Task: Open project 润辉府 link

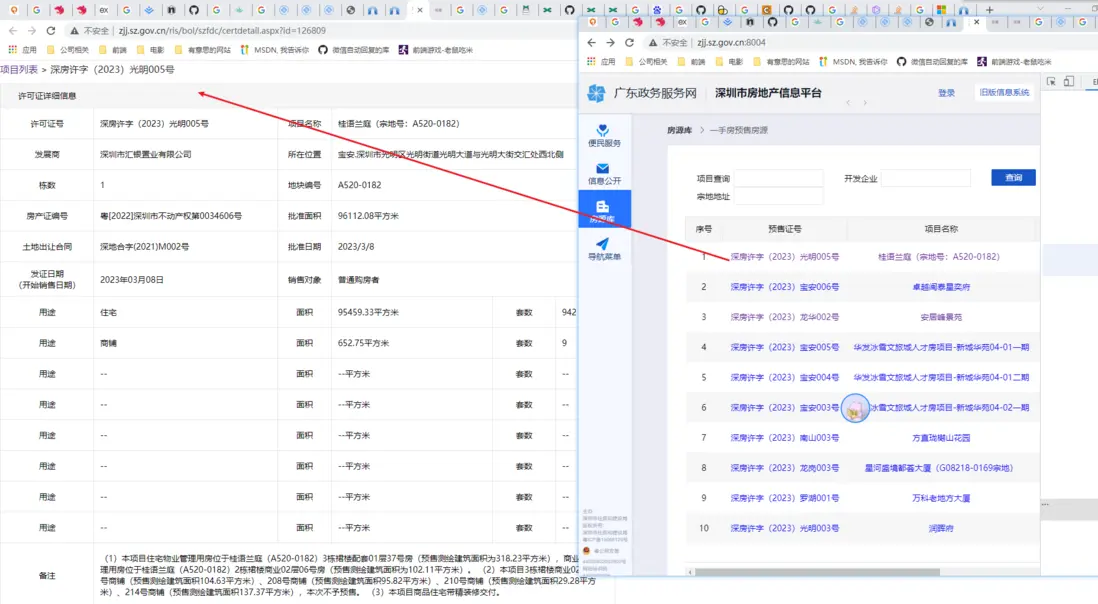Action: point(940,528)
